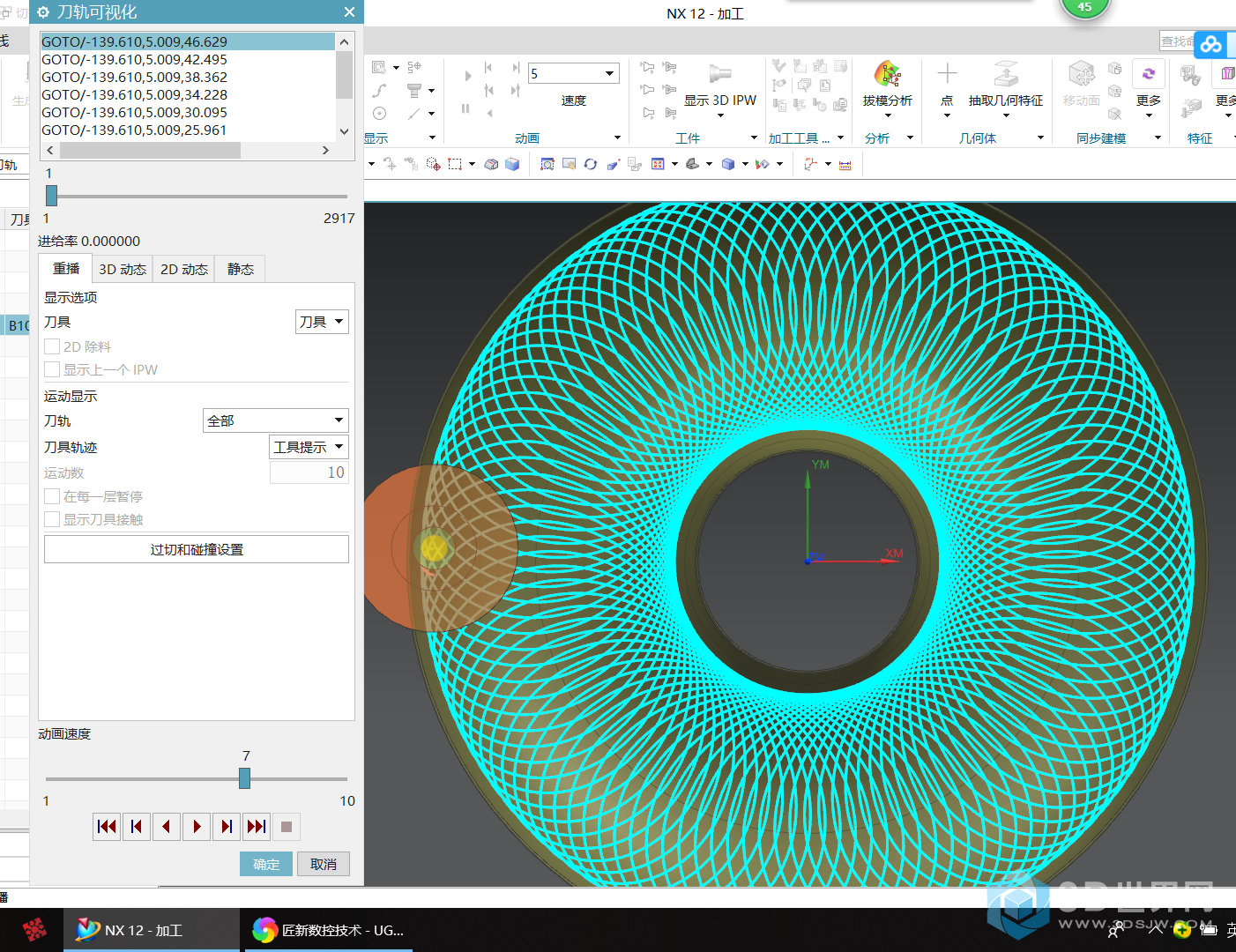Click the red start icon on taskbar
1236x952 pixels.
(x=35, y=930)
